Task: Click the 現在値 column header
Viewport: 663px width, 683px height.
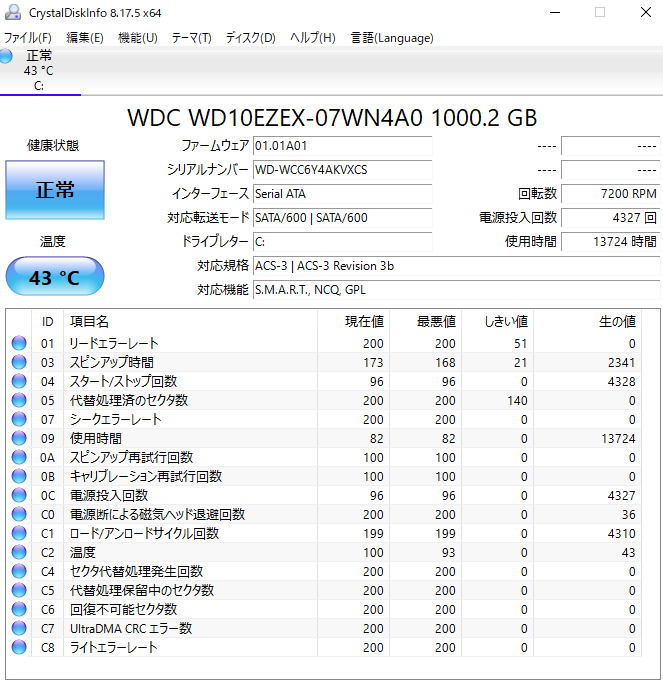Action: point(354,321)
